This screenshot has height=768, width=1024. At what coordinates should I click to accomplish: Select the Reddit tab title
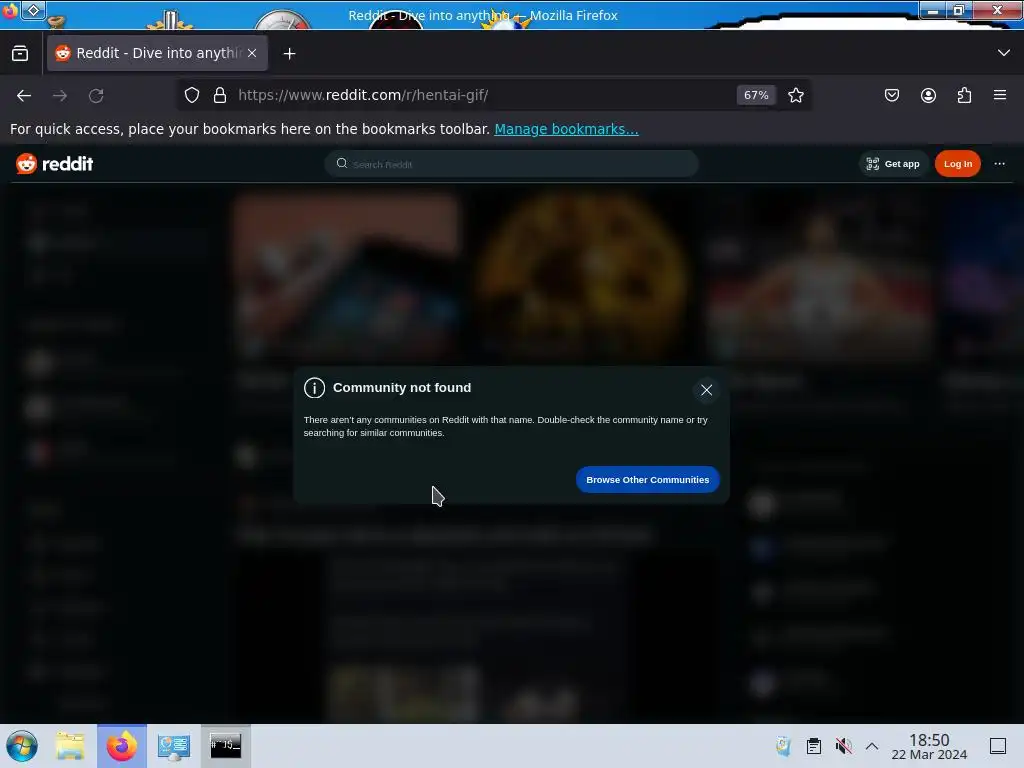(x=159, y=54)
